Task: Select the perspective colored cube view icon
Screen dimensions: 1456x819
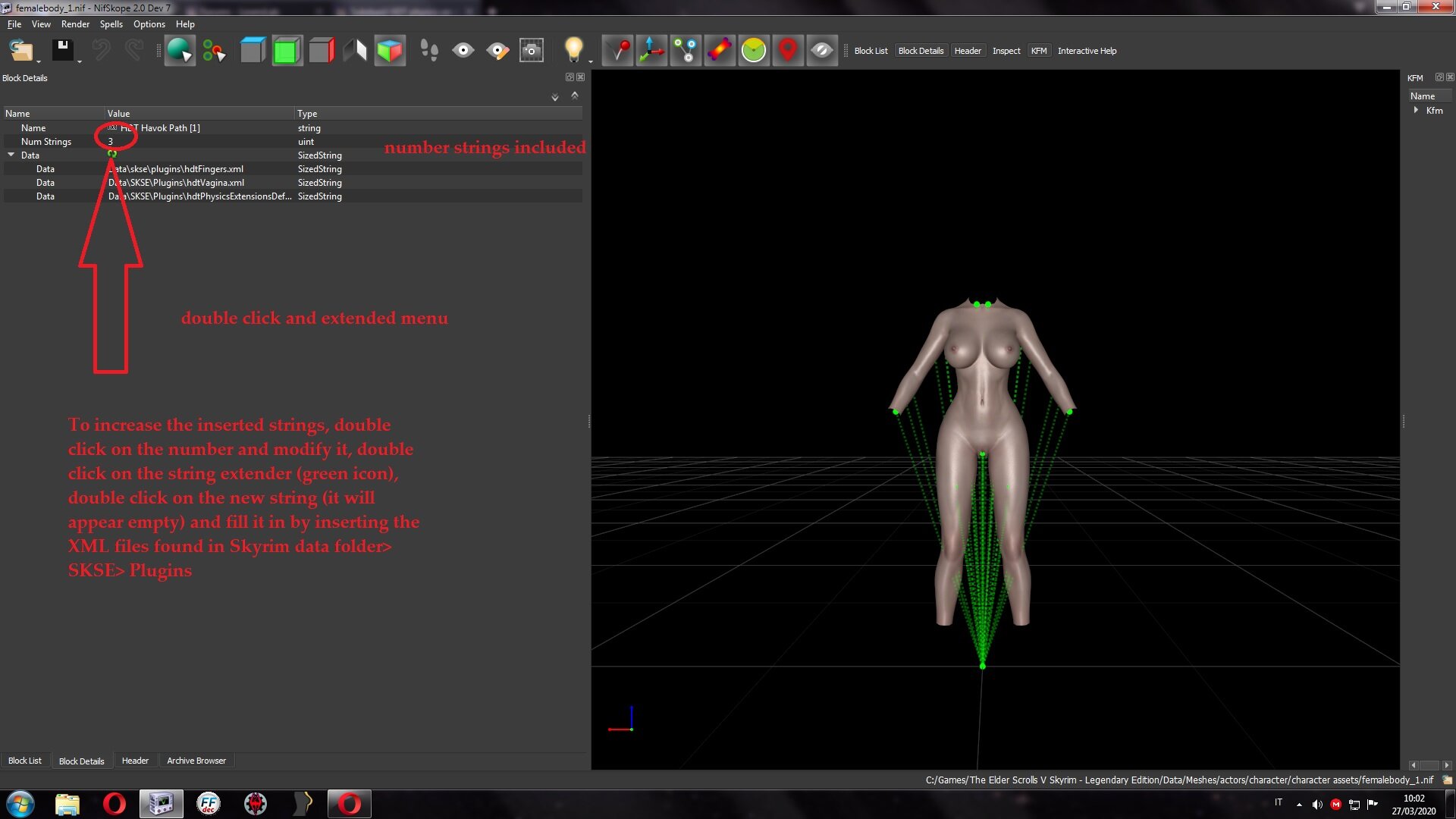Action: pos(390,51)
